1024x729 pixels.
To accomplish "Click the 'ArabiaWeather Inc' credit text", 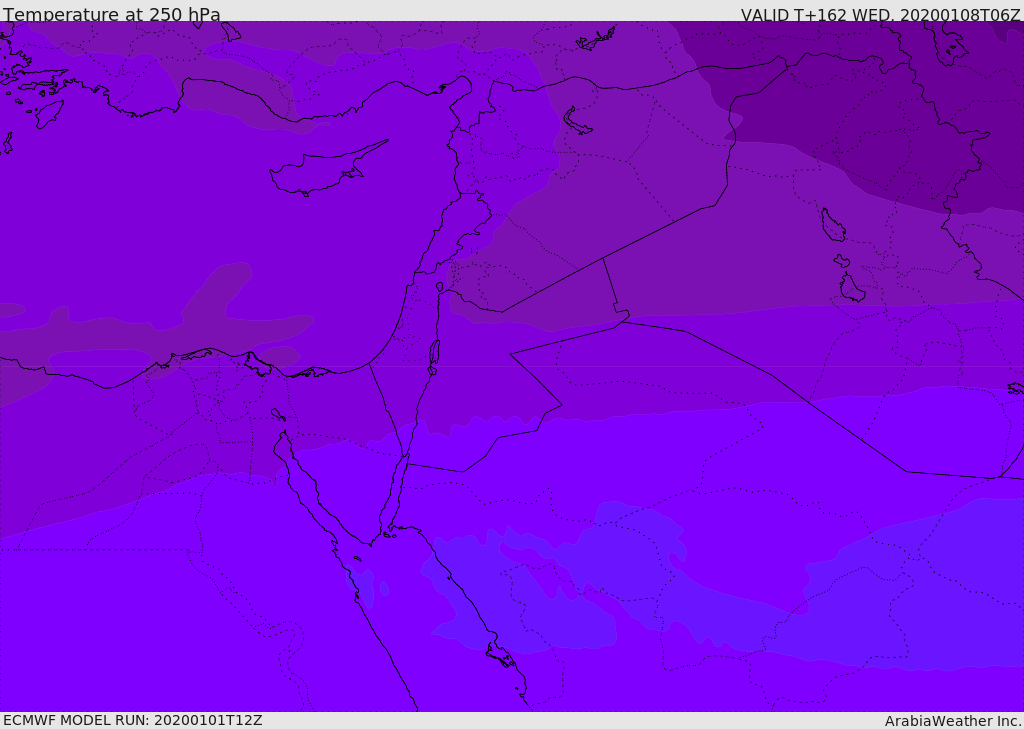I will click(x=952, y=721).
